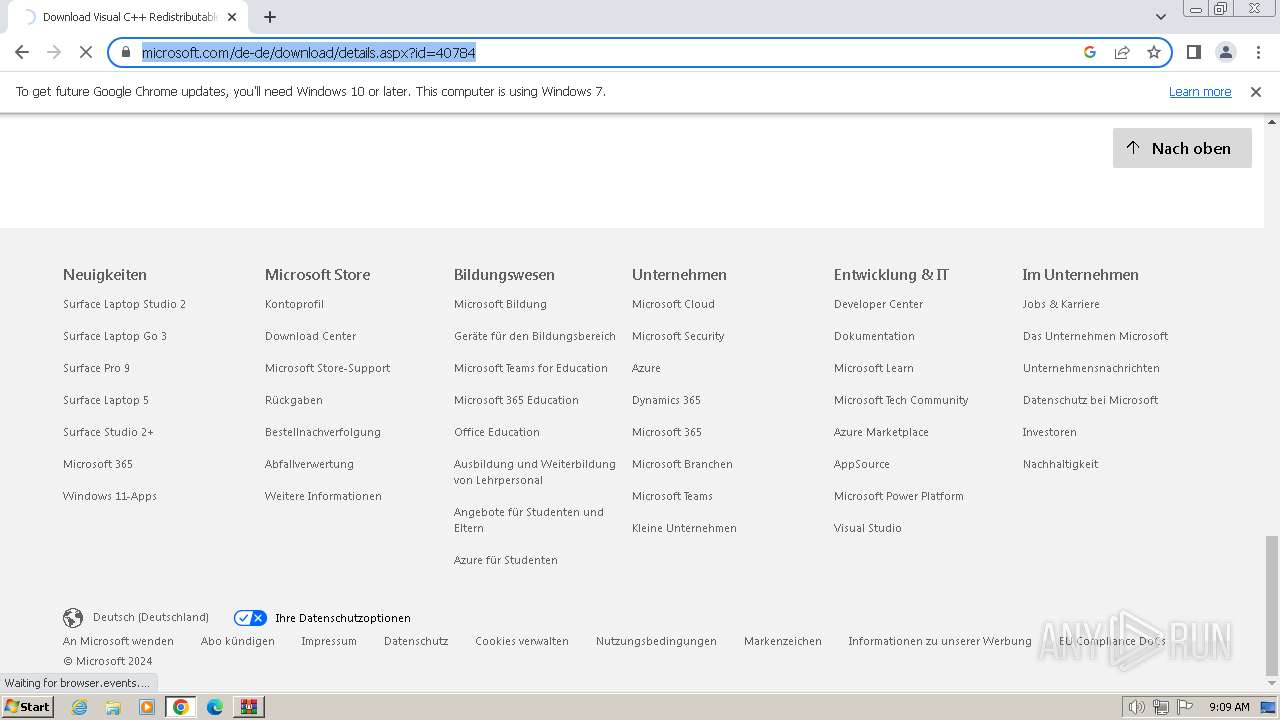Click the Markenzeichen link
The width and height of the screenshot is (1280, 720).
[782, 641]
